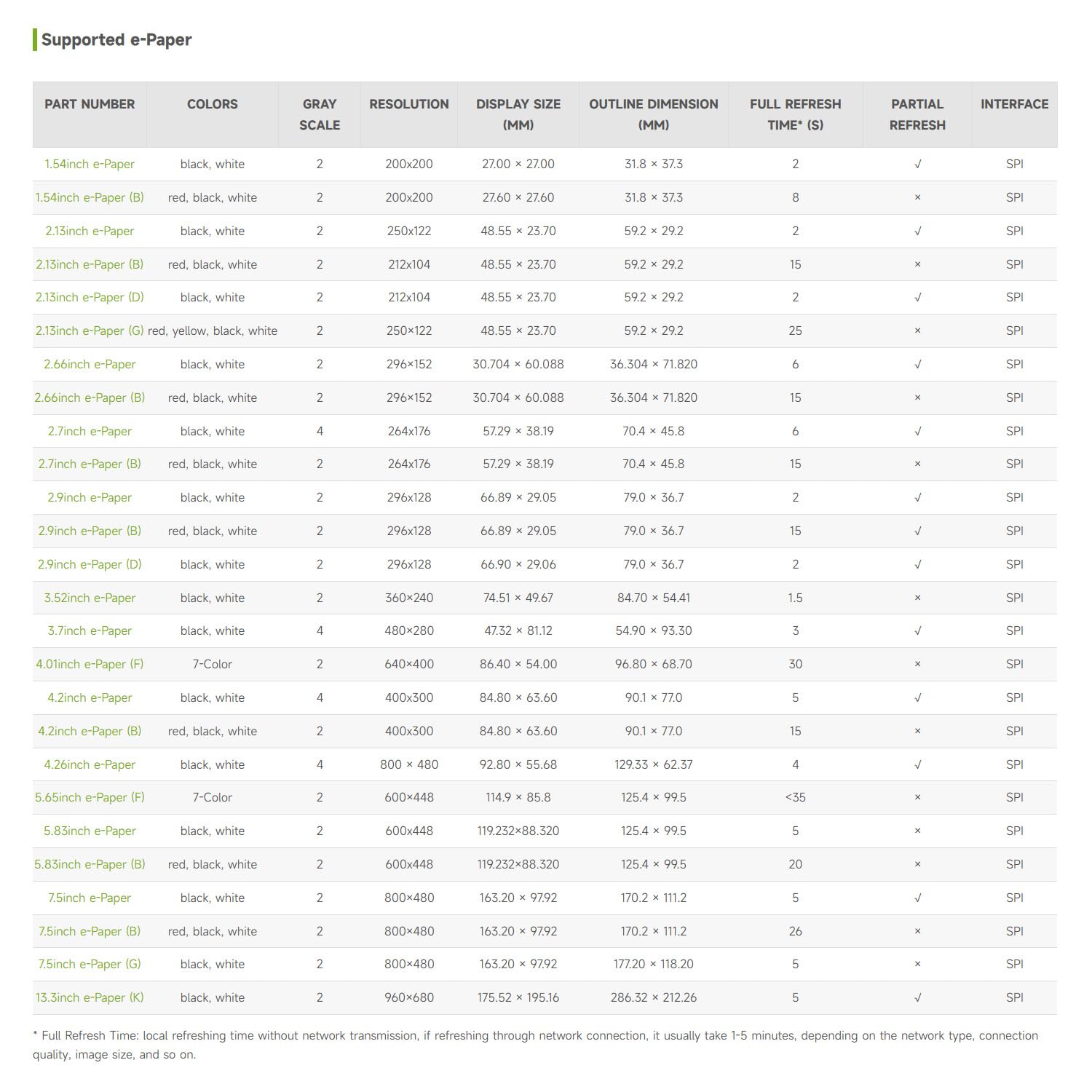Open the 3.7inch e-Paper link
This screenshot has width=1092, height=1092.
pyautogui.click(x=90, y=631)
